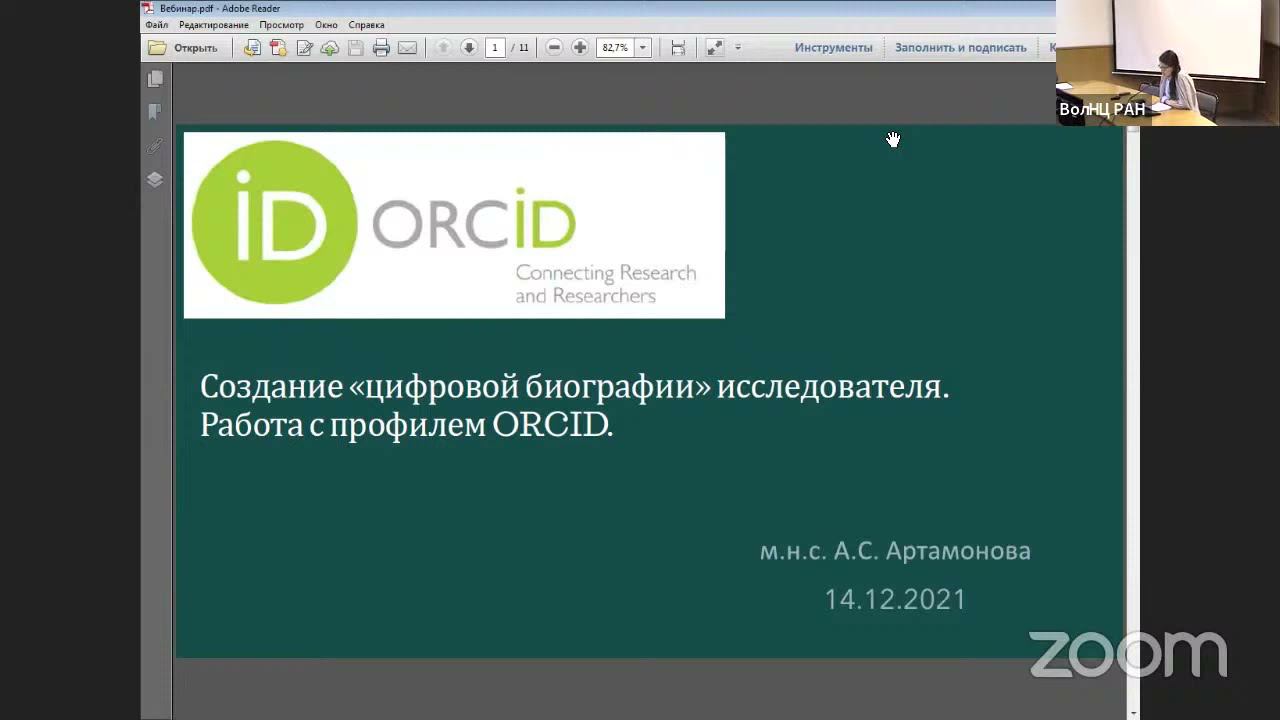The width and height of the screenshot is (1280, 720).
Task: Click the speaker video thumbnail ВолНЦ РАН
Action: 1168,62
